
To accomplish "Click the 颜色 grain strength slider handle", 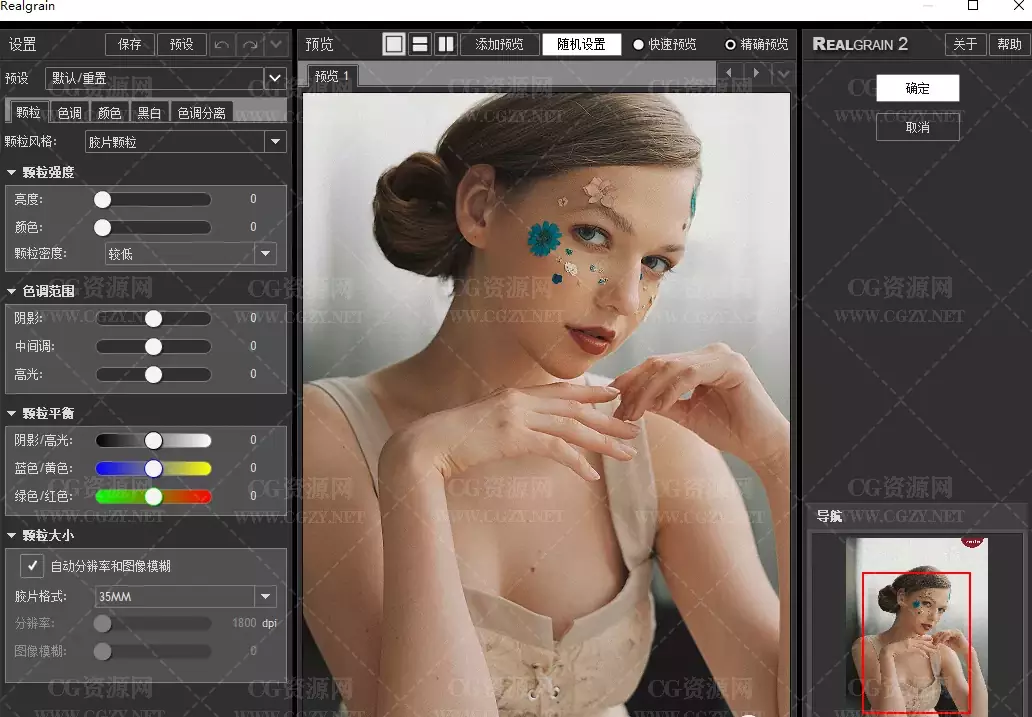I will click(103, 227).
